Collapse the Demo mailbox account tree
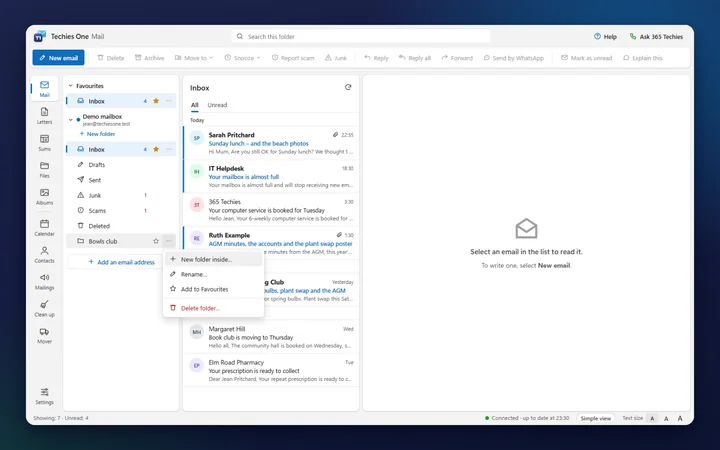Viewport: 720px width, 450px height. [71, 120]
